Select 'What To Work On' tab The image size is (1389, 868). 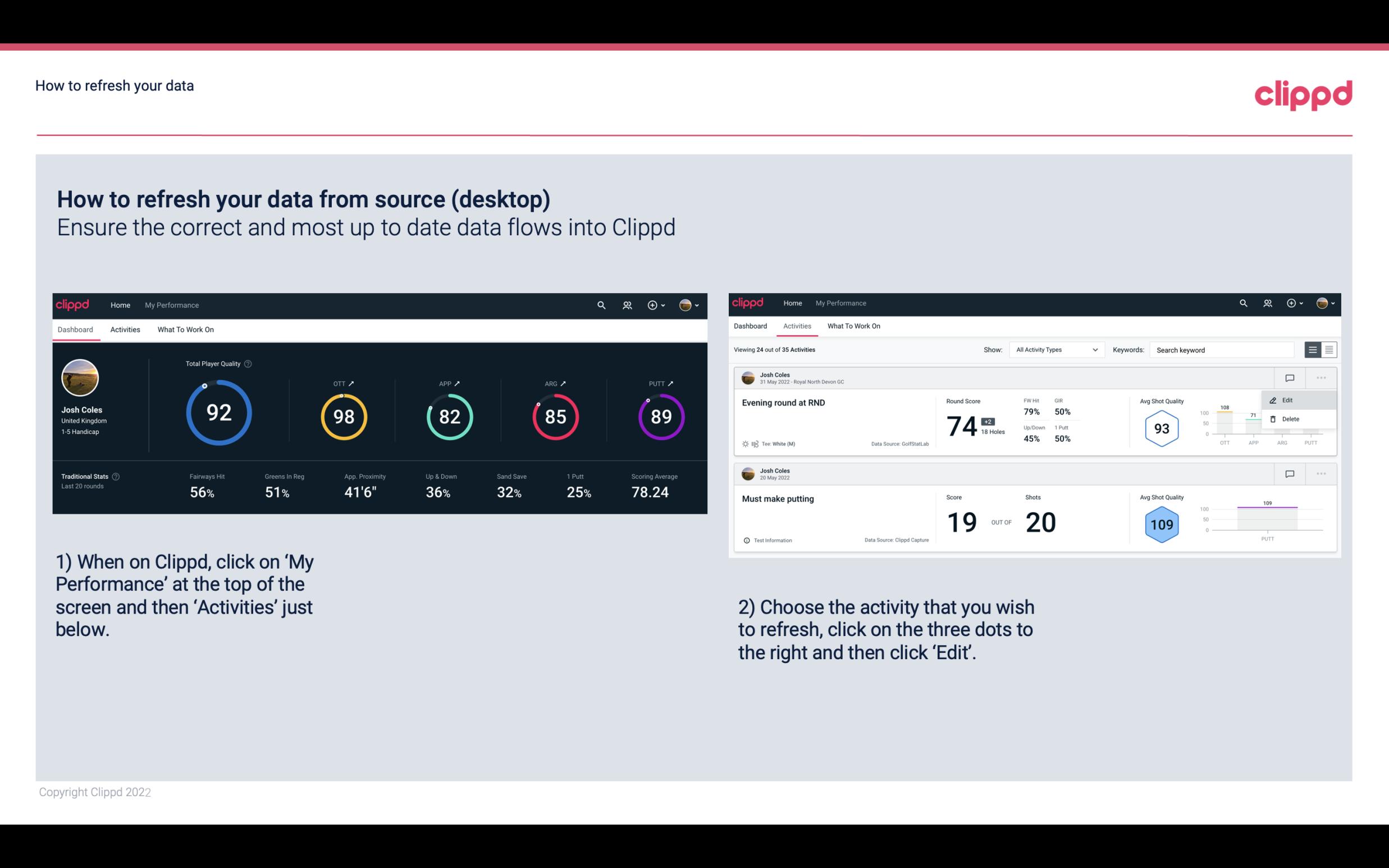[185, 328]
